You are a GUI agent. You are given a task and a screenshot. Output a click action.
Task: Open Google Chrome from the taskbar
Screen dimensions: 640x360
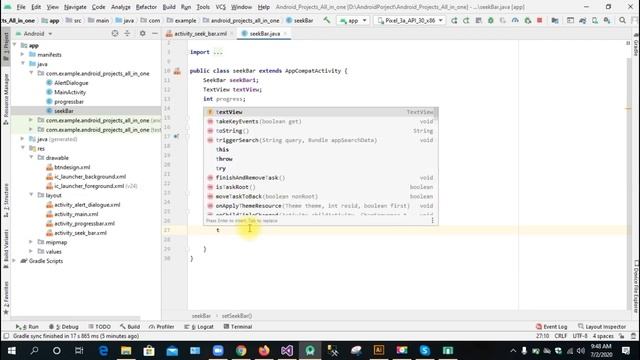241,351
